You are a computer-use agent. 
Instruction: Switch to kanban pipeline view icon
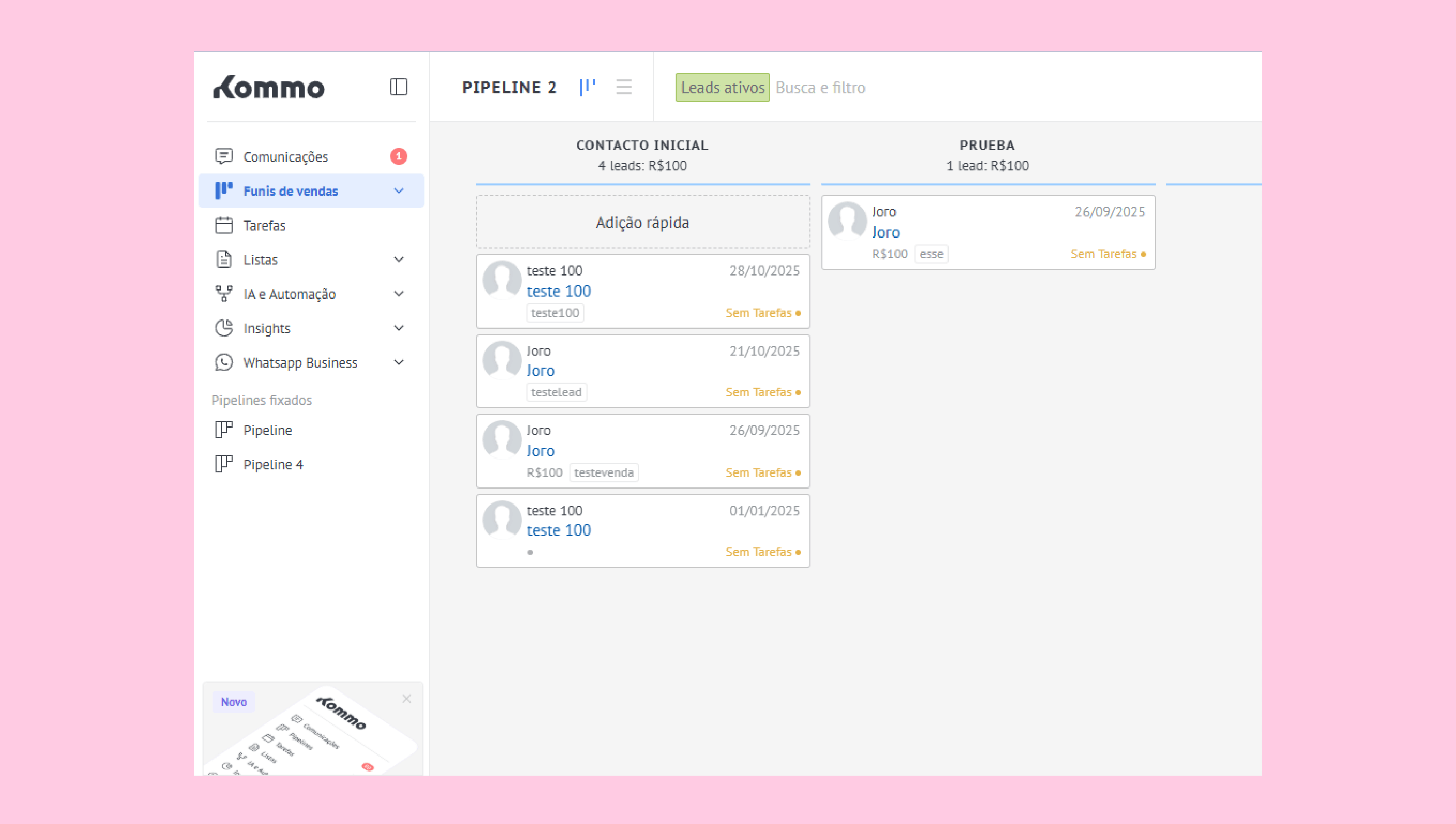[587, 87]
